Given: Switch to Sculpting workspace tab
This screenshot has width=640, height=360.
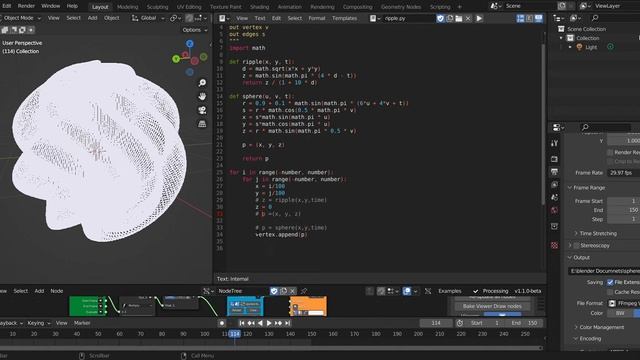Looking at the screenshot, I should pyautogui.click(x=157, y=7).
